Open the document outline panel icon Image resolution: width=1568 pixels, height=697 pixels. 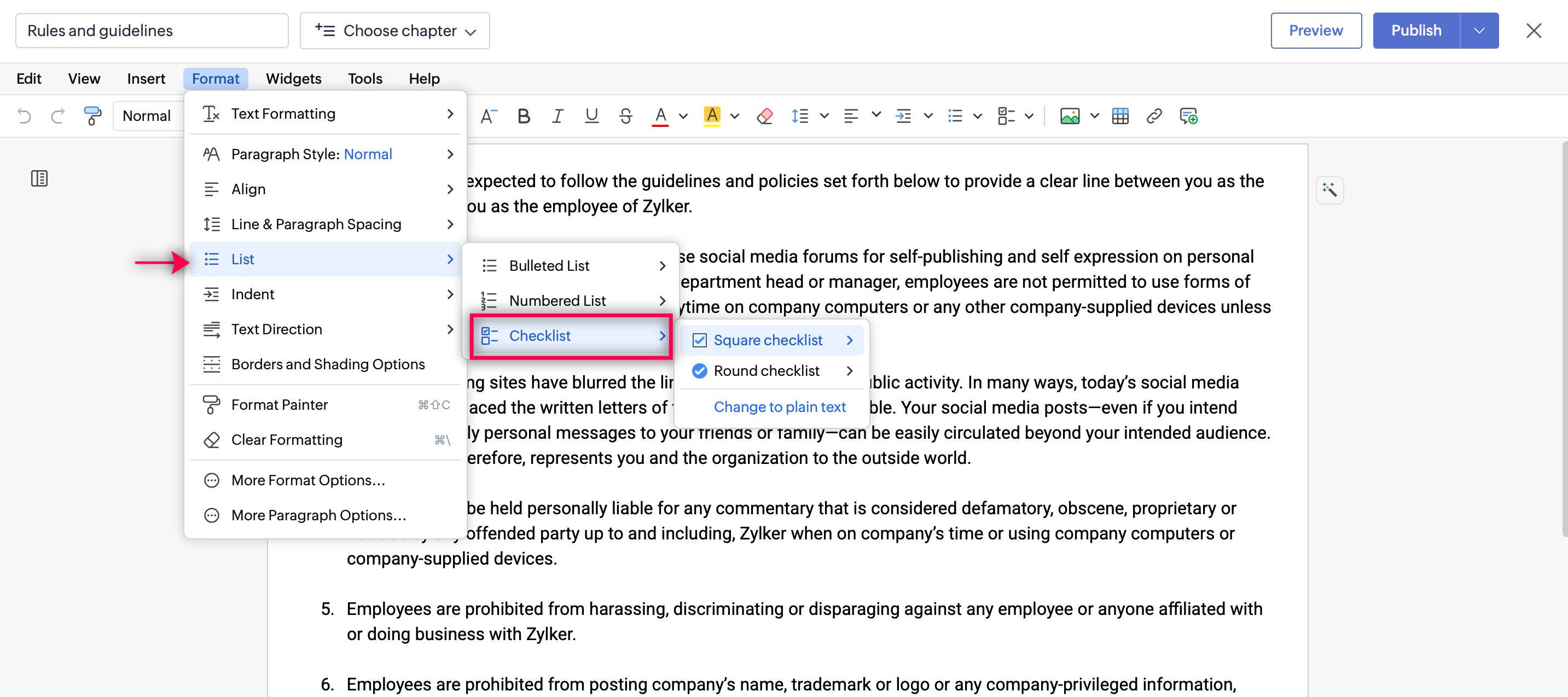(x=39, y=178)
